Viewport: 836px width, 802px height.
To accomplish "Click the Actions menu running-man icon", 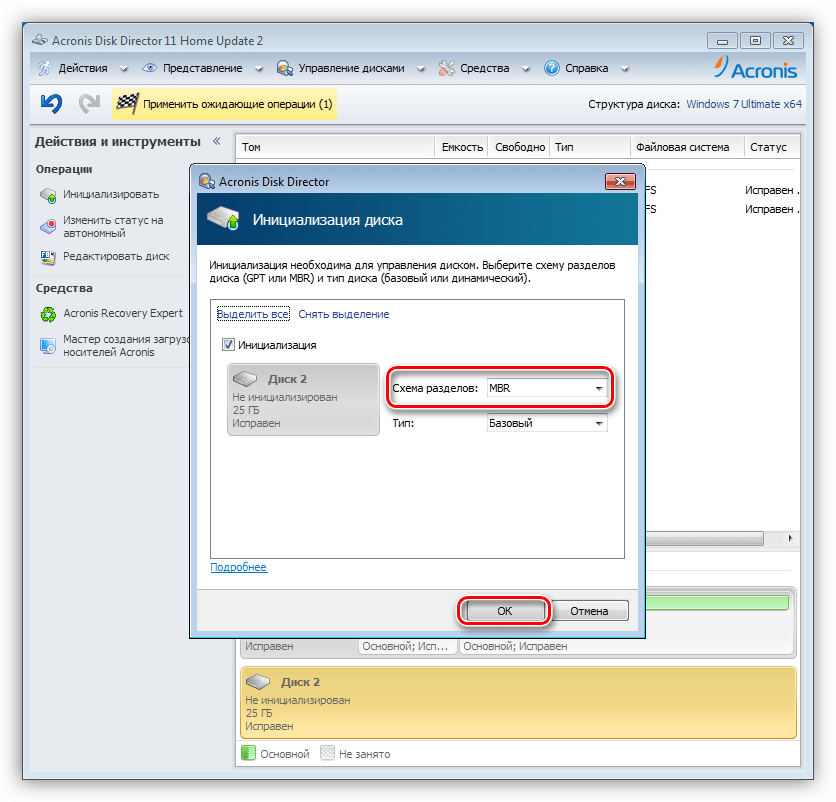I will tap(45, 68).
